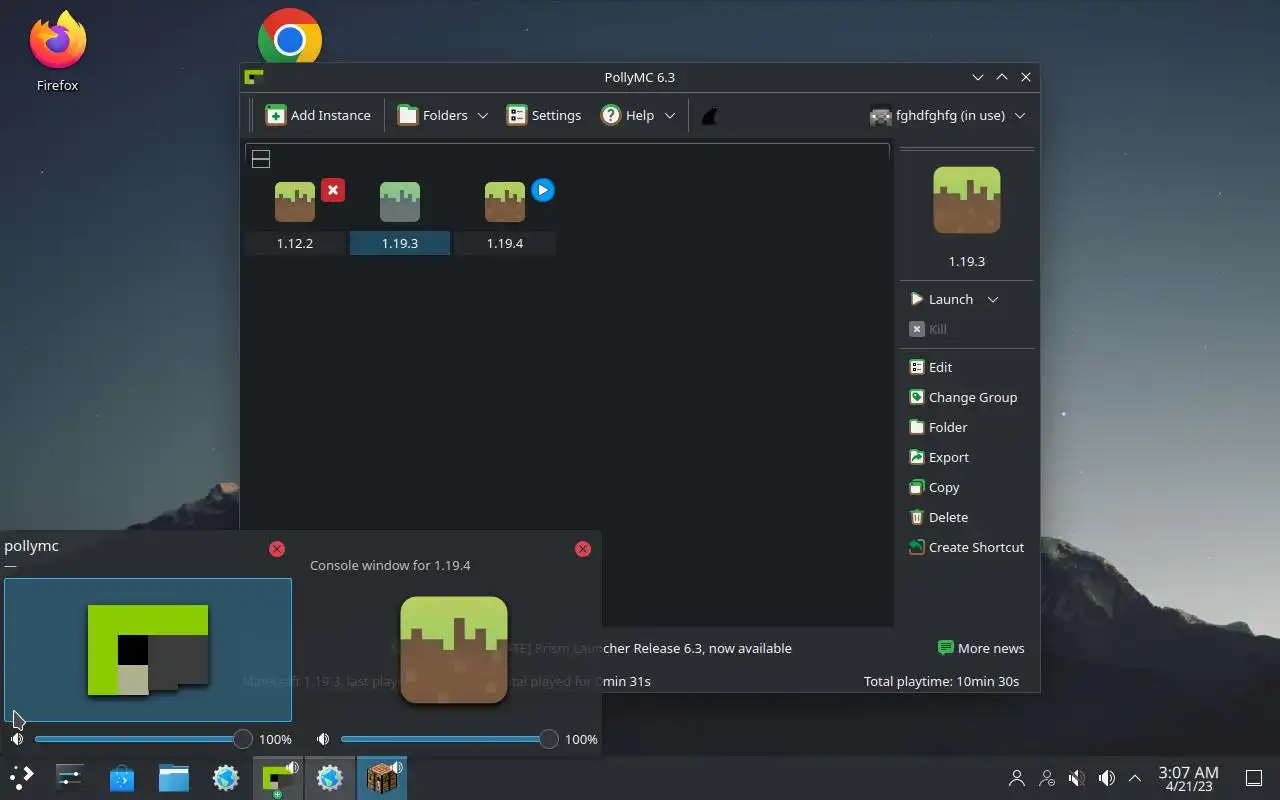The width and height of the screenshot is (1280, 800).
Task: Open the volume tray icon
Action: coord(1107,778)
